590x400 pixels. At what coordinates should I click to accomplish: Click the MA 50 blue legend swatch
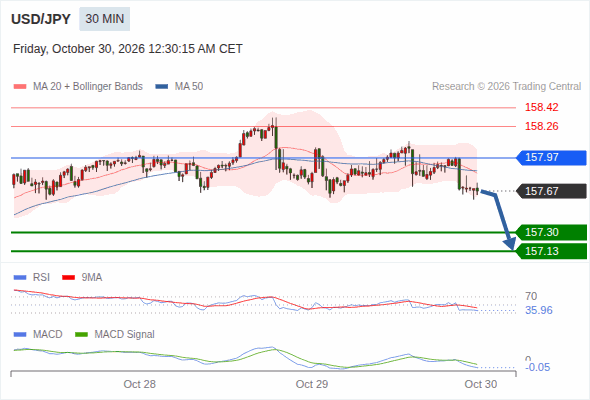click(162, 87)
